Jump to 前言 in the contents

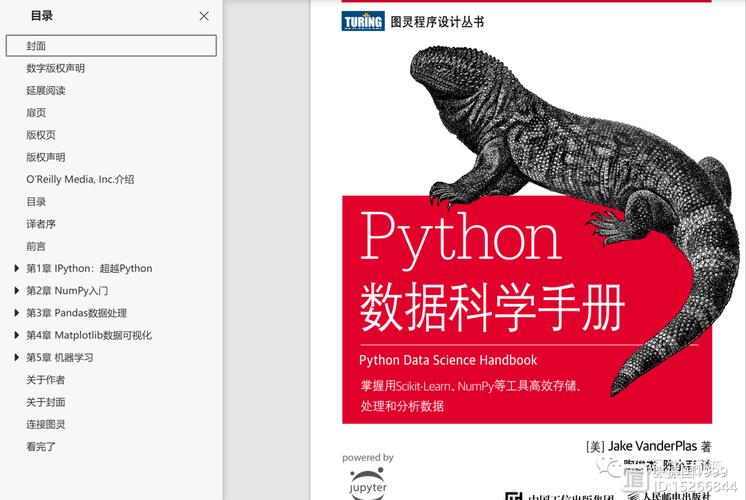[36, 246]
